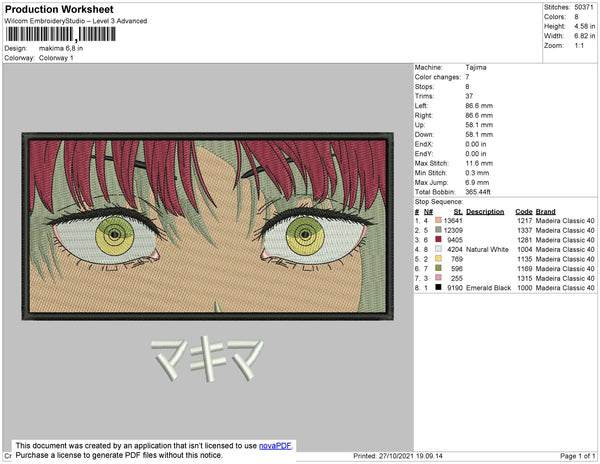
Task: Click the Max Stitch value 11.6 mm
Action: click(x=479, y=163)
